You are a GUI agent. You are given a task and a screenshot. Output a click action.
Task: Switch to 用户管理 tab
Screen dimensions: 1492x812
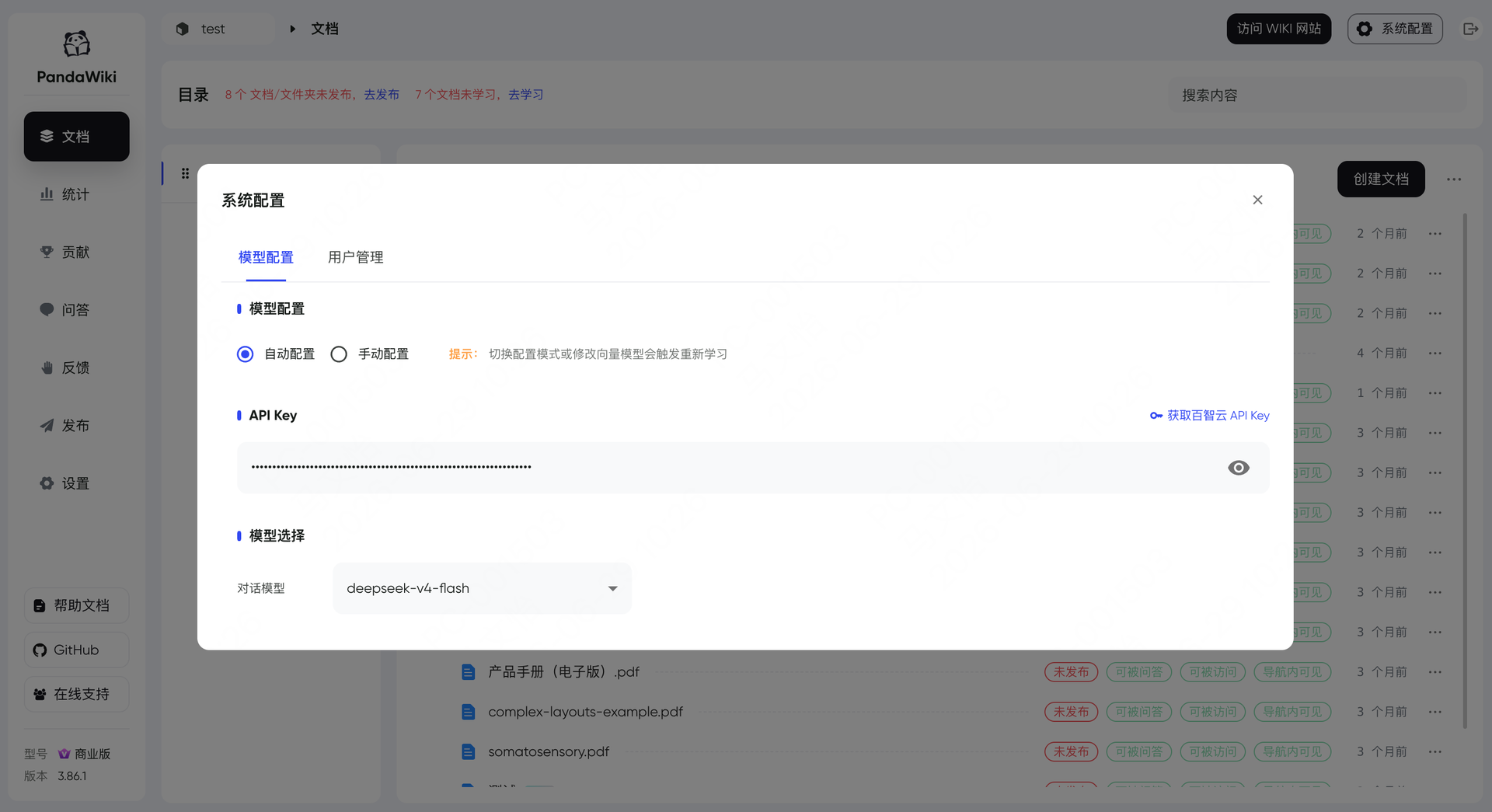point(355,257)
